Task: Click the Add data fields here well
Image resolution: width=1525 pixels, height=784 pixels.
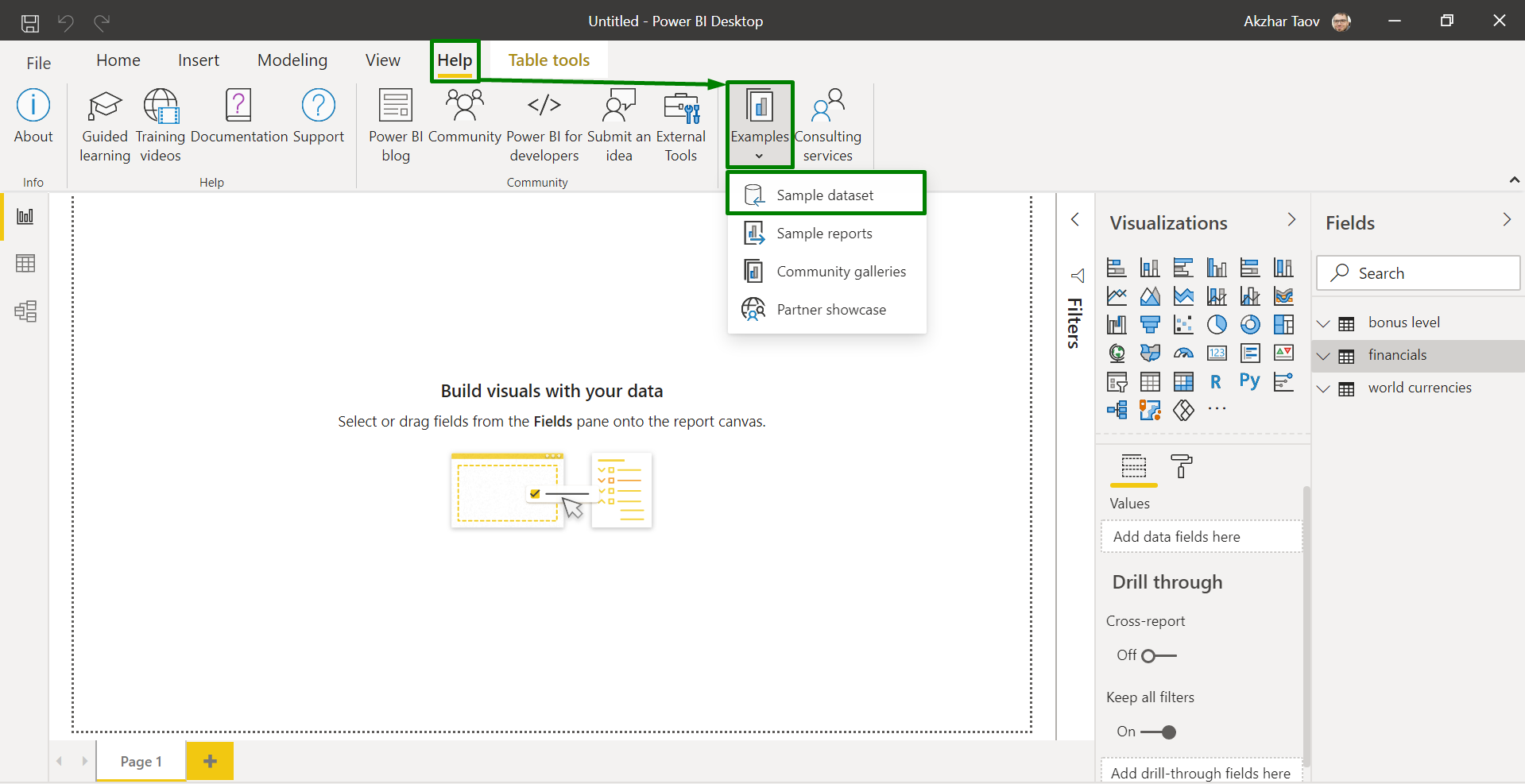Action: tap(1202, 537)
